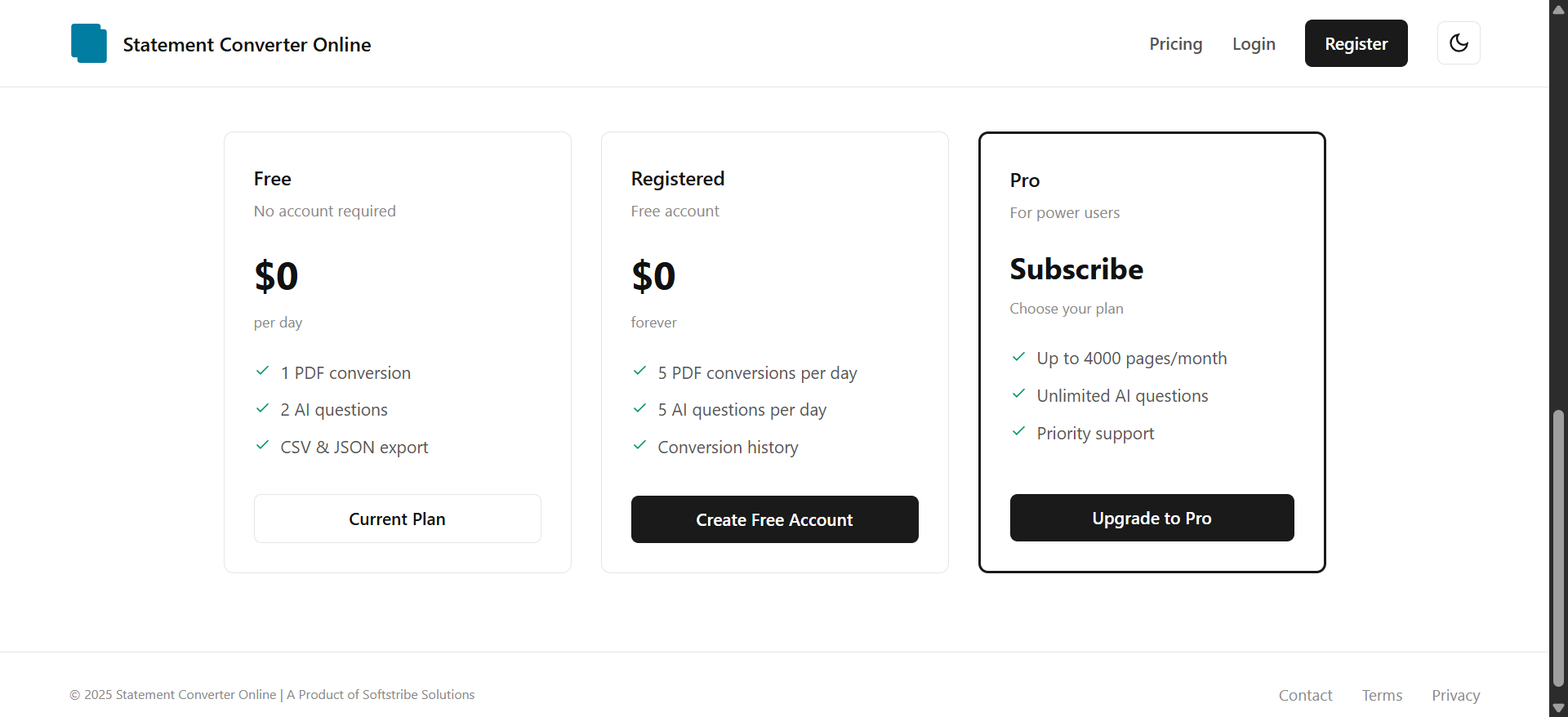Click the Create Free Account button

[774, 519]
